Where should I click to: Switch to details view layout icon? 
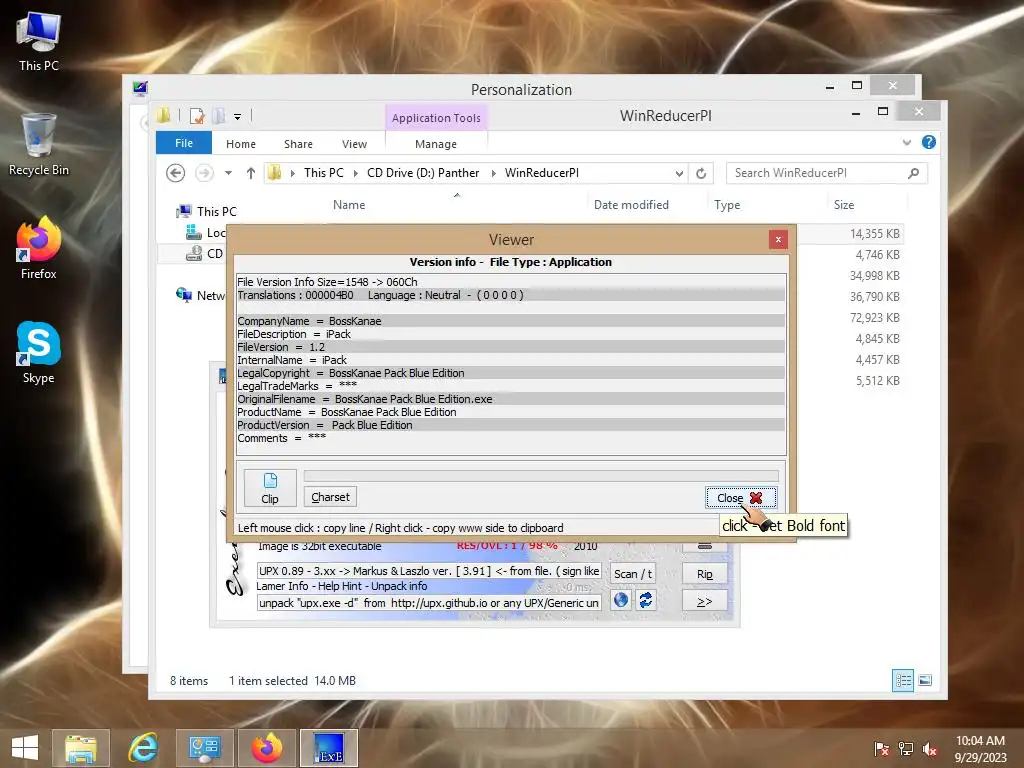[x=903, y=680]
